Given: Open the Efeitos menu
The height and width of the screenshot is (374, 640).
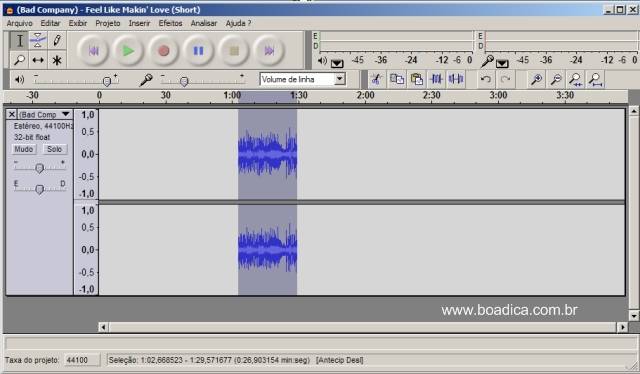Looking at the screenshot, I should click(x=170, y=23).
